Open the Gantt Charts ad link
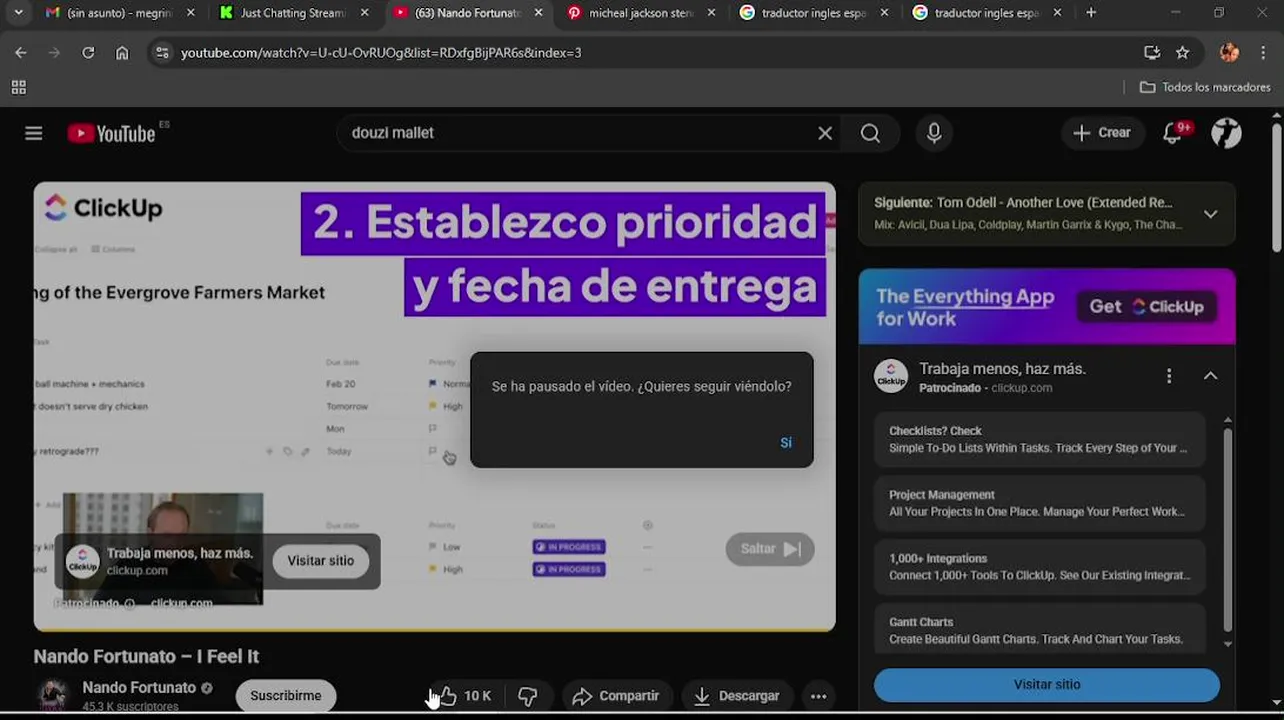 pyautogui.click(x=1040, y=631)
